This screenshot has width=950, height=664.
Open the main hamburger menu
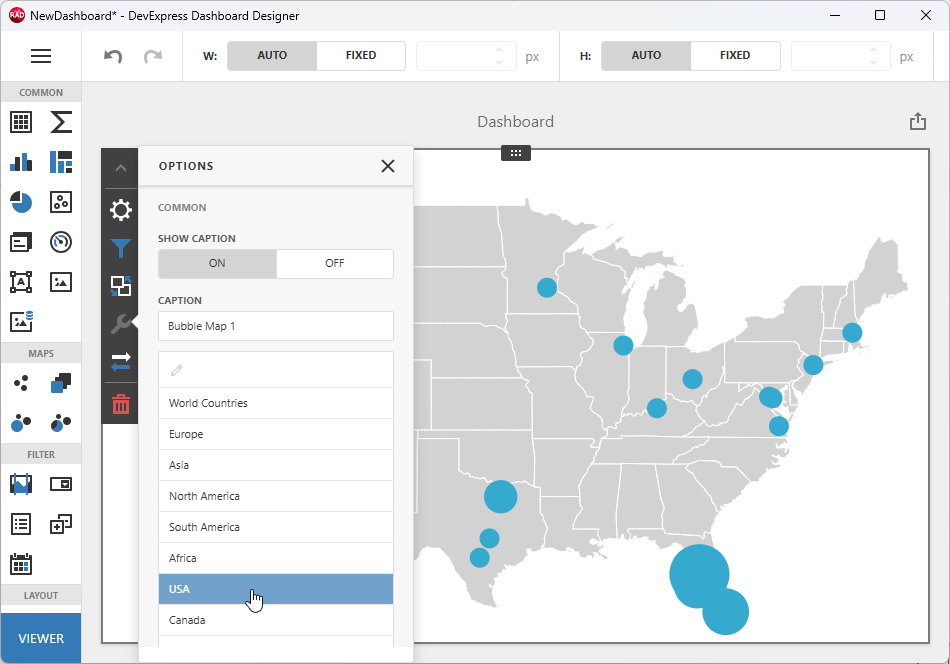pos(41,56)
